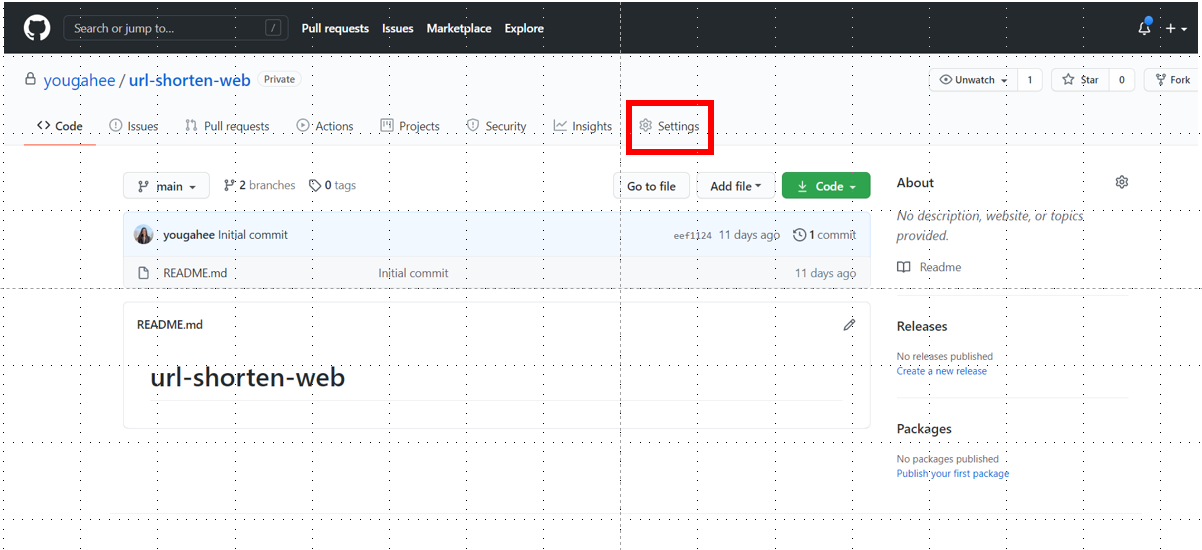The image size is (1202, 550).
Task: Edit README with the pencil icon
Action: [849, 324]
